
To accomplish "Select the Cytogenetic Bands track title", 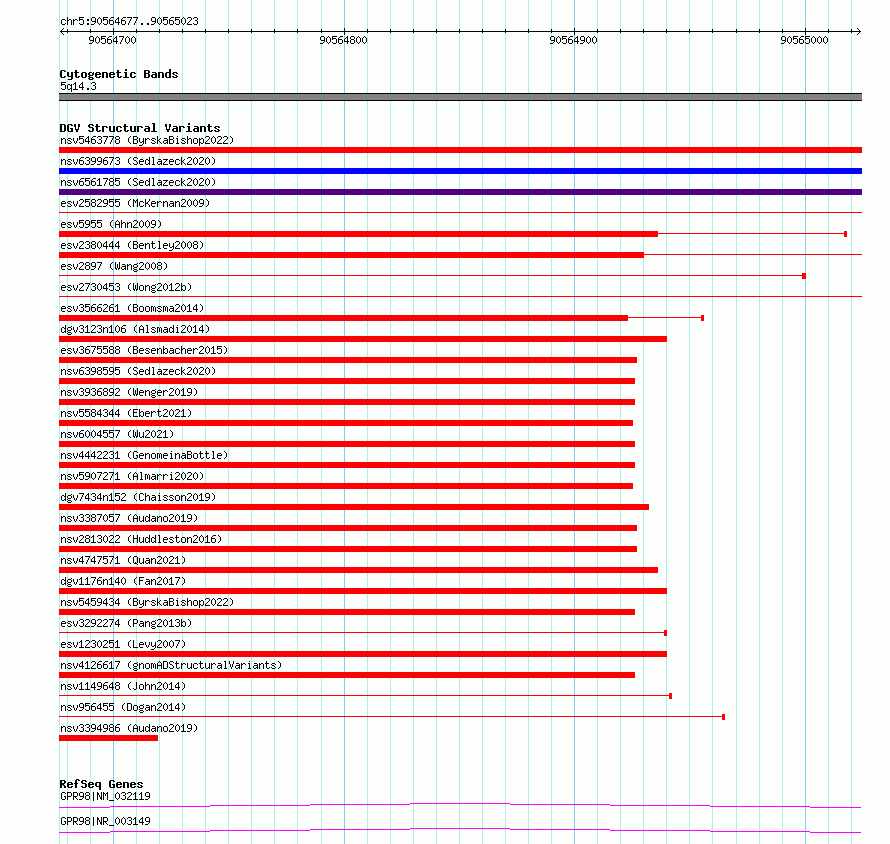I will (119, 74).
